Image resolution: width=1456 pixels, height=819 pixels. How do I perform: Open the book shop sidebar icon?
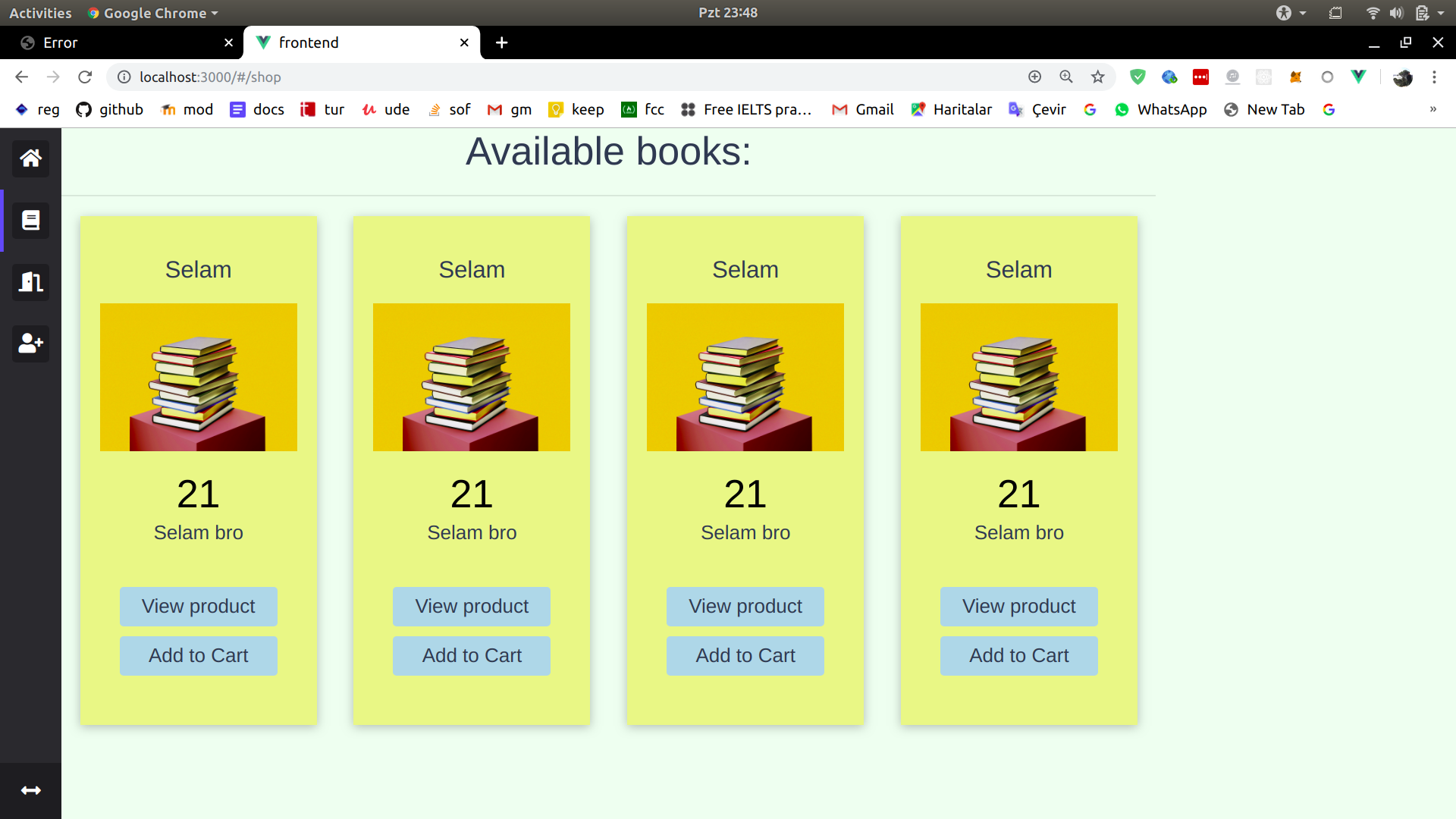pos(30,221)
